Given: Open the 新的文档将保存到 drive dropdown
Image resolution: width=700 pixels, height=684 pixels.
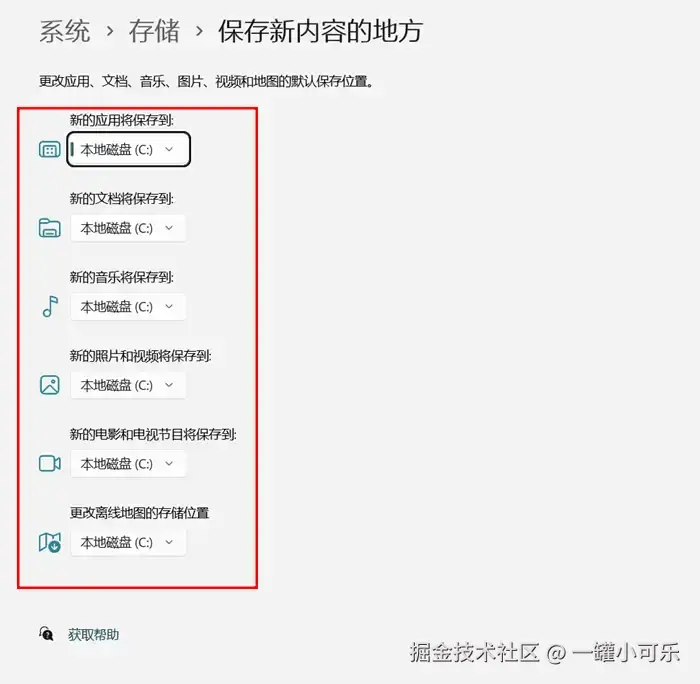Looking at the screenshot, I should [x=128, y=228].
